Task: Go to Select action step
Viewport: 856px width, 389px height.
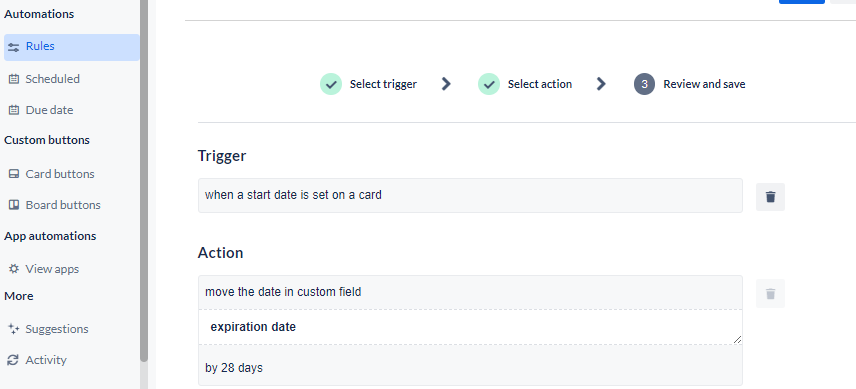Action: 525,85
